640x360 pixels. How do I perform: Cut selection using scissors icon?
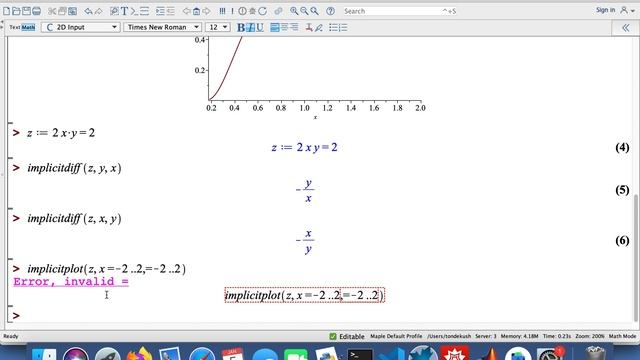pos(52,11)
